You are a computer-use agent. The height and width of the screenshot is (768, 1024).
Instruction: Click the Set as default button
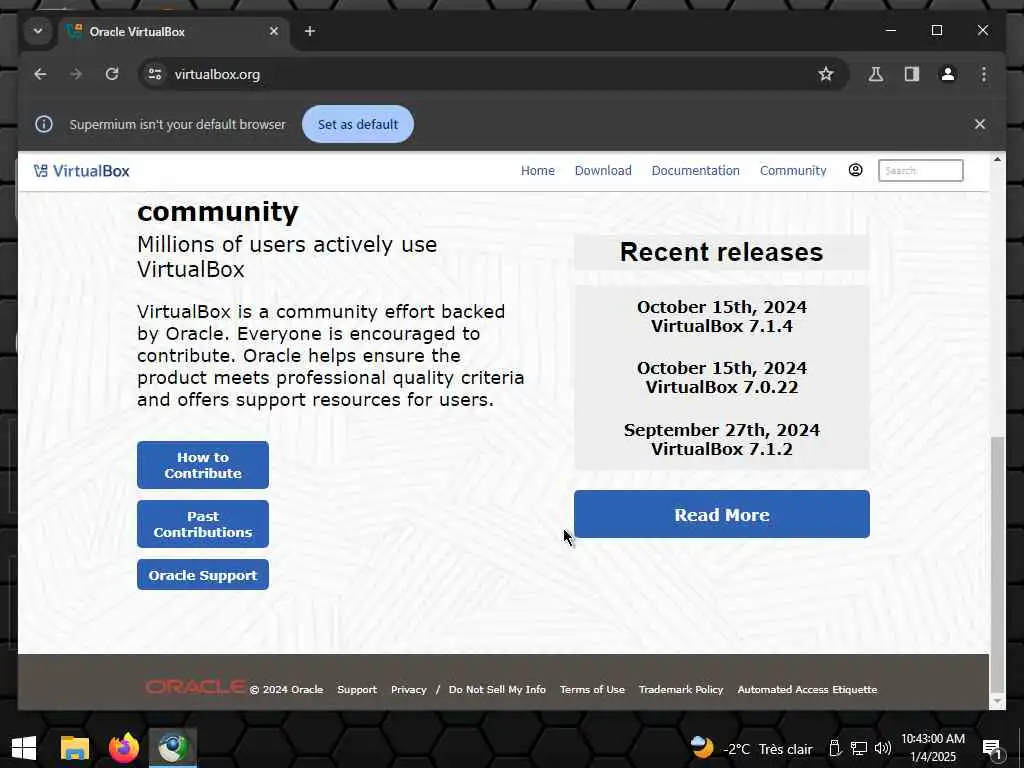358,124
